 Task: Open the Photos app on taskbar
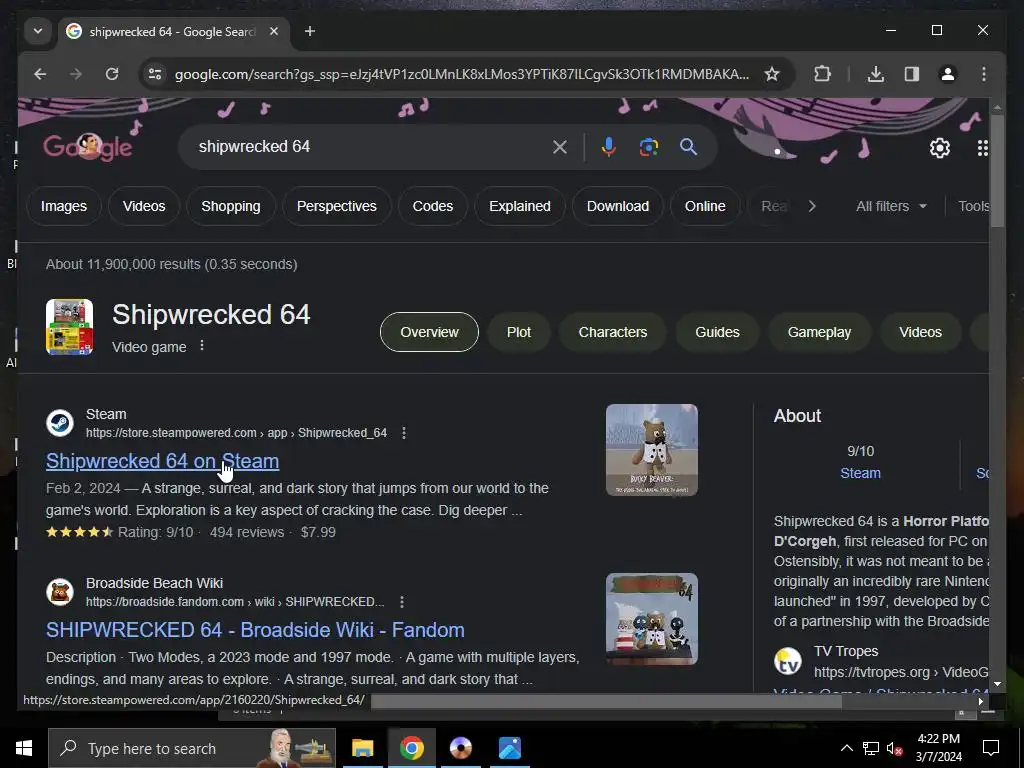[509, 748]
